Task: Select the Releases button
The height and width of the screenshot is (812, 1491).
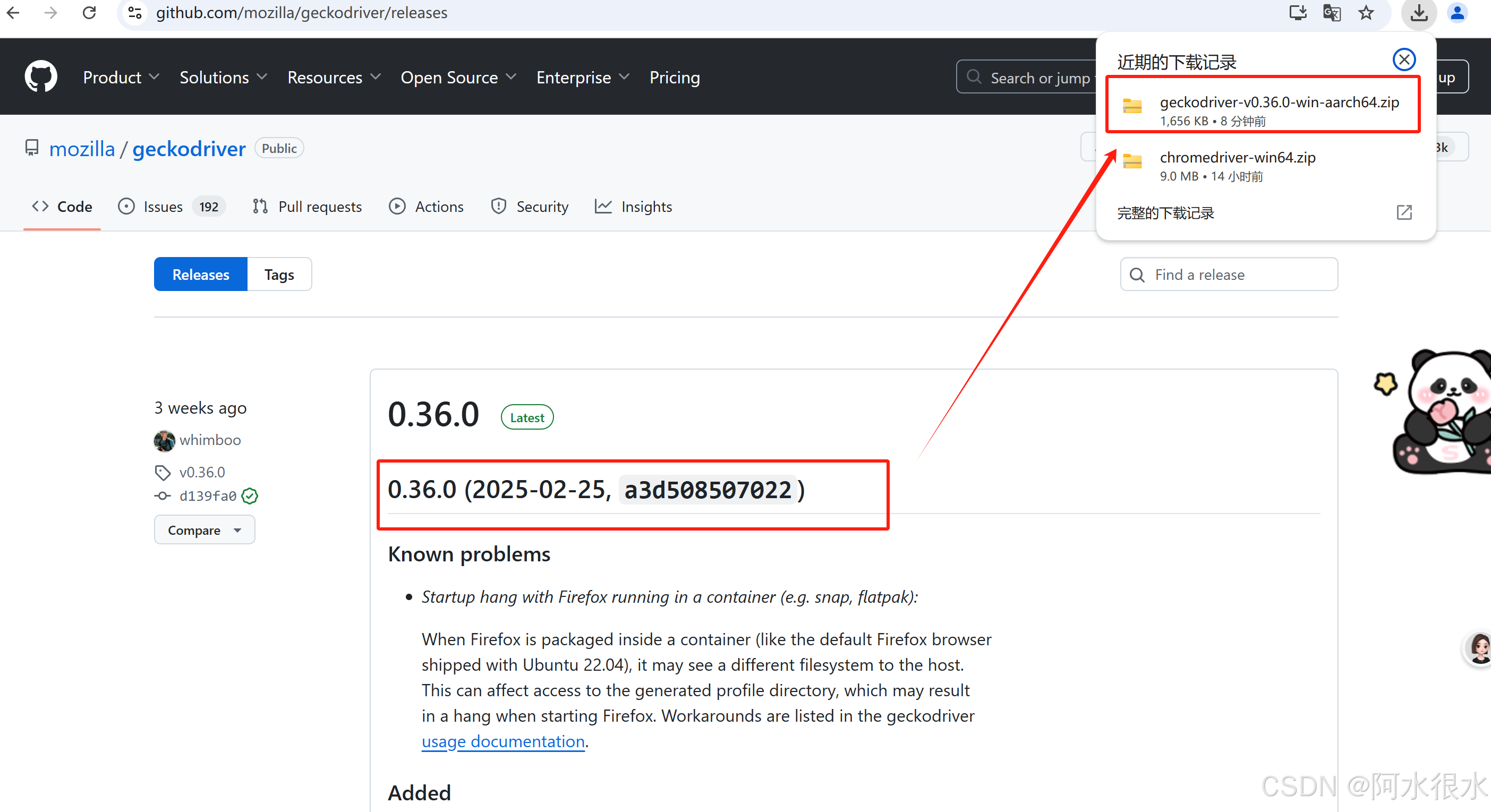Action: [200, 275]
